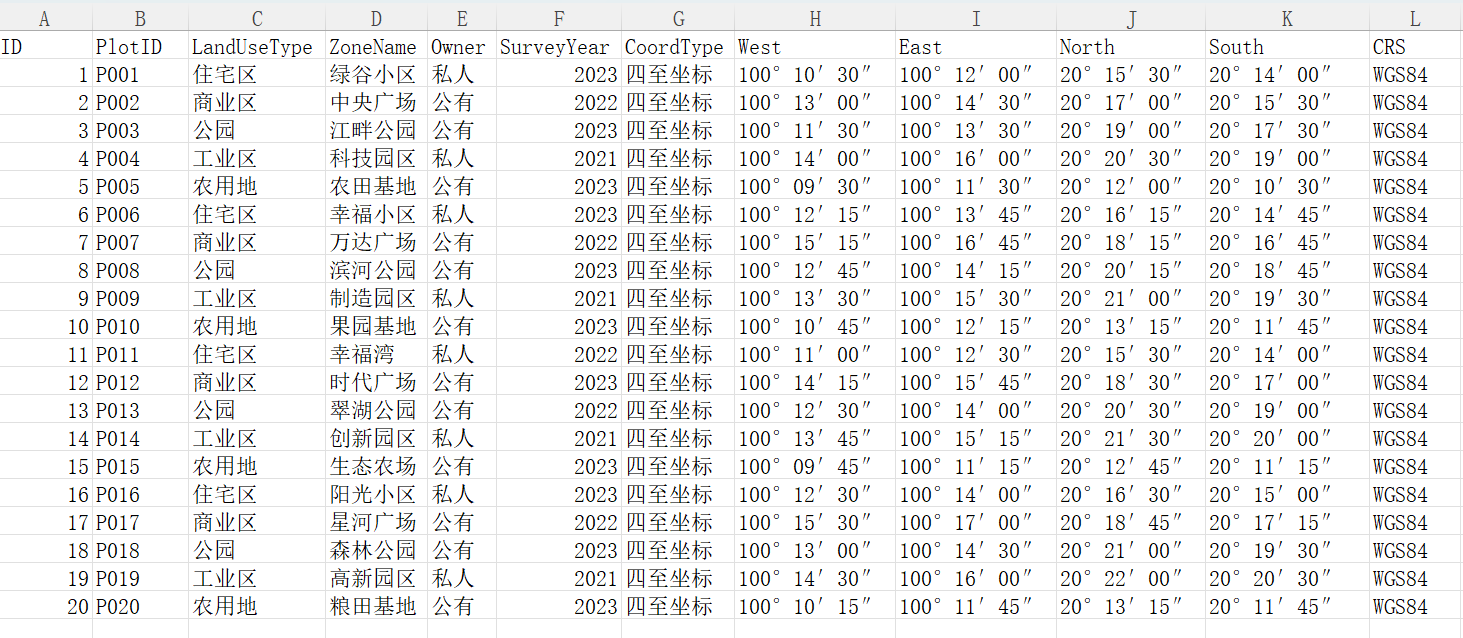The image size is (1463, 638).
Task: Select cell containing P005
Action: 140,186
